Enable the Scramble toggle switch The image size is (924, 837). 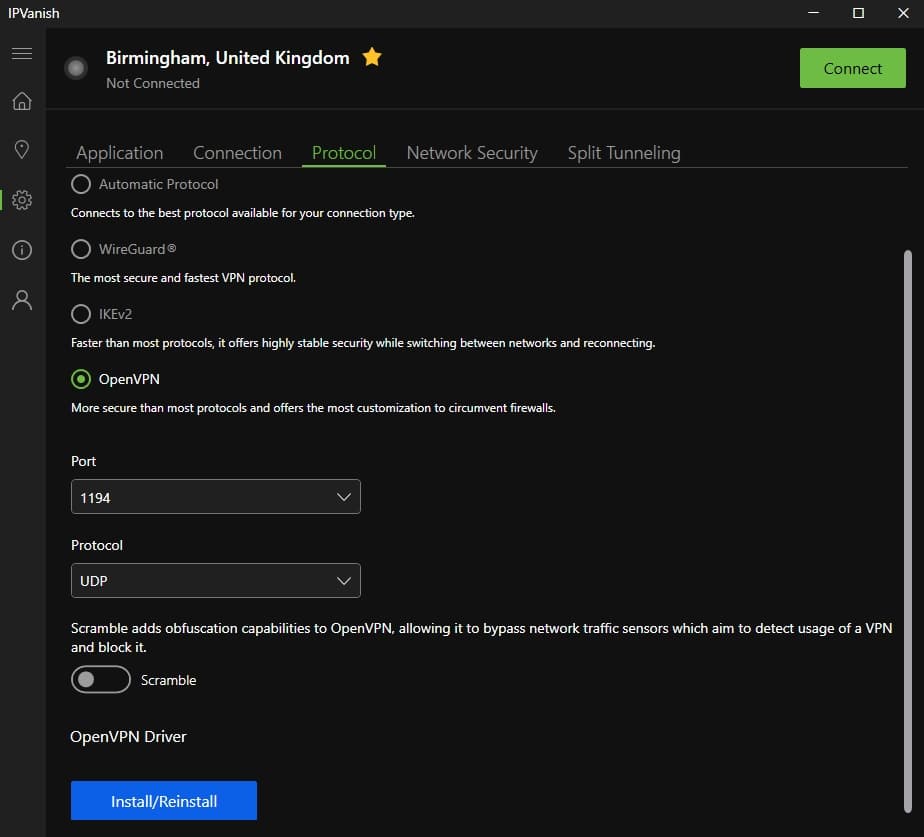[x=101, y=680]
